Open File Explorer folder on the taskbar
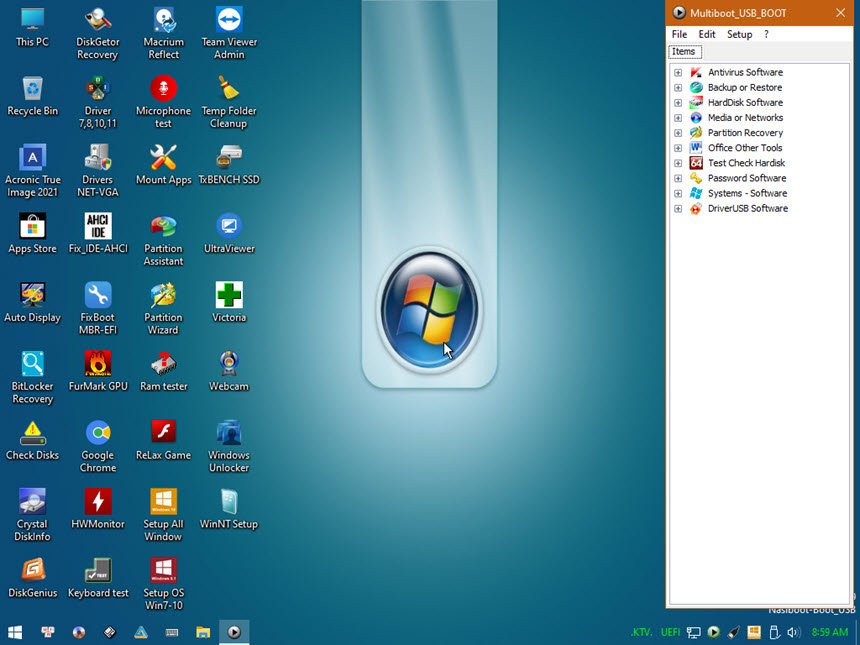The width and height of the screenshot is (860, 645). point(203,632)
